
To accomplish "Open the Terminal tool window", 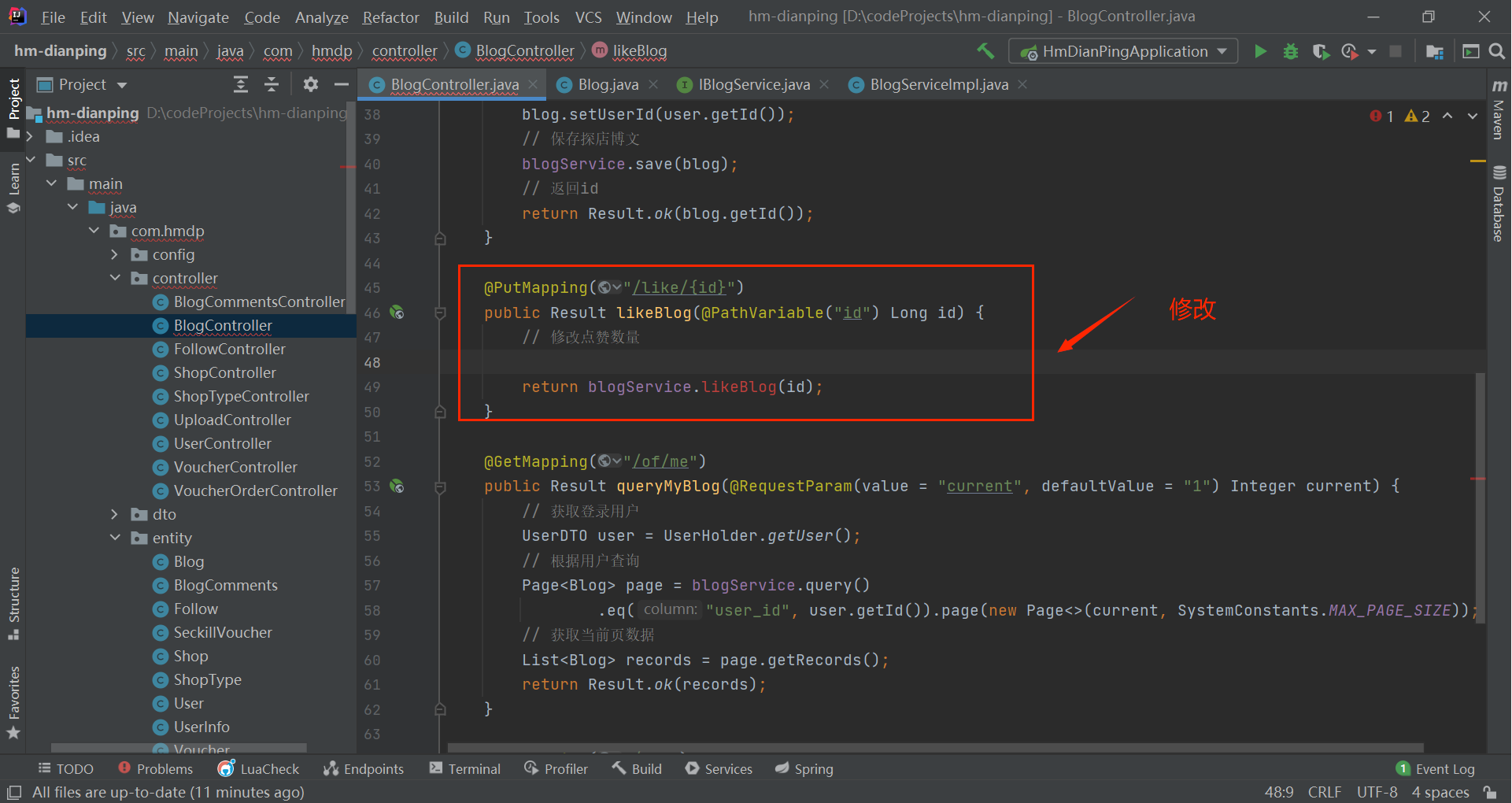I will (465, 769).
